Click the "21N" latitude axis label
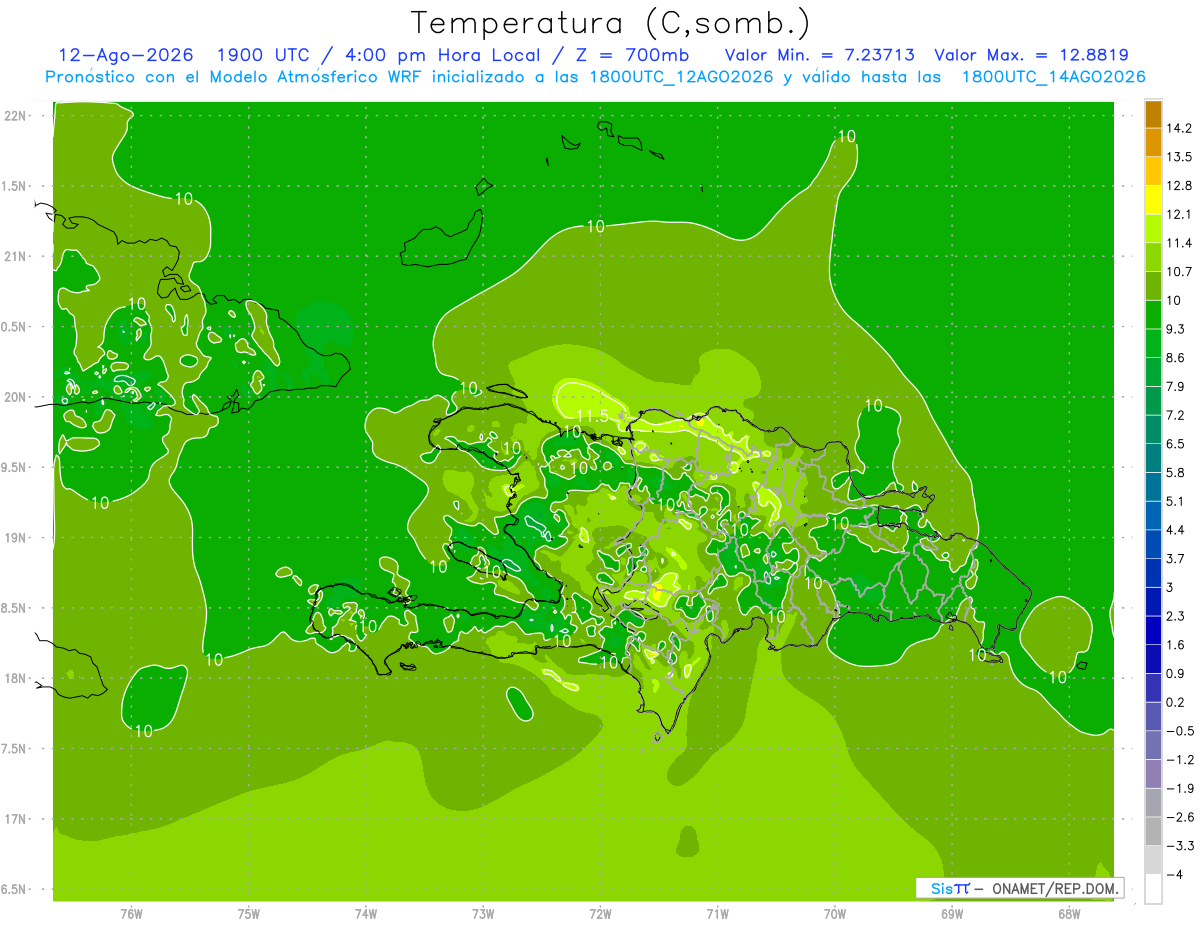Screen dimensions: 1200x927 pyautogui.click(x=16, y=257)
